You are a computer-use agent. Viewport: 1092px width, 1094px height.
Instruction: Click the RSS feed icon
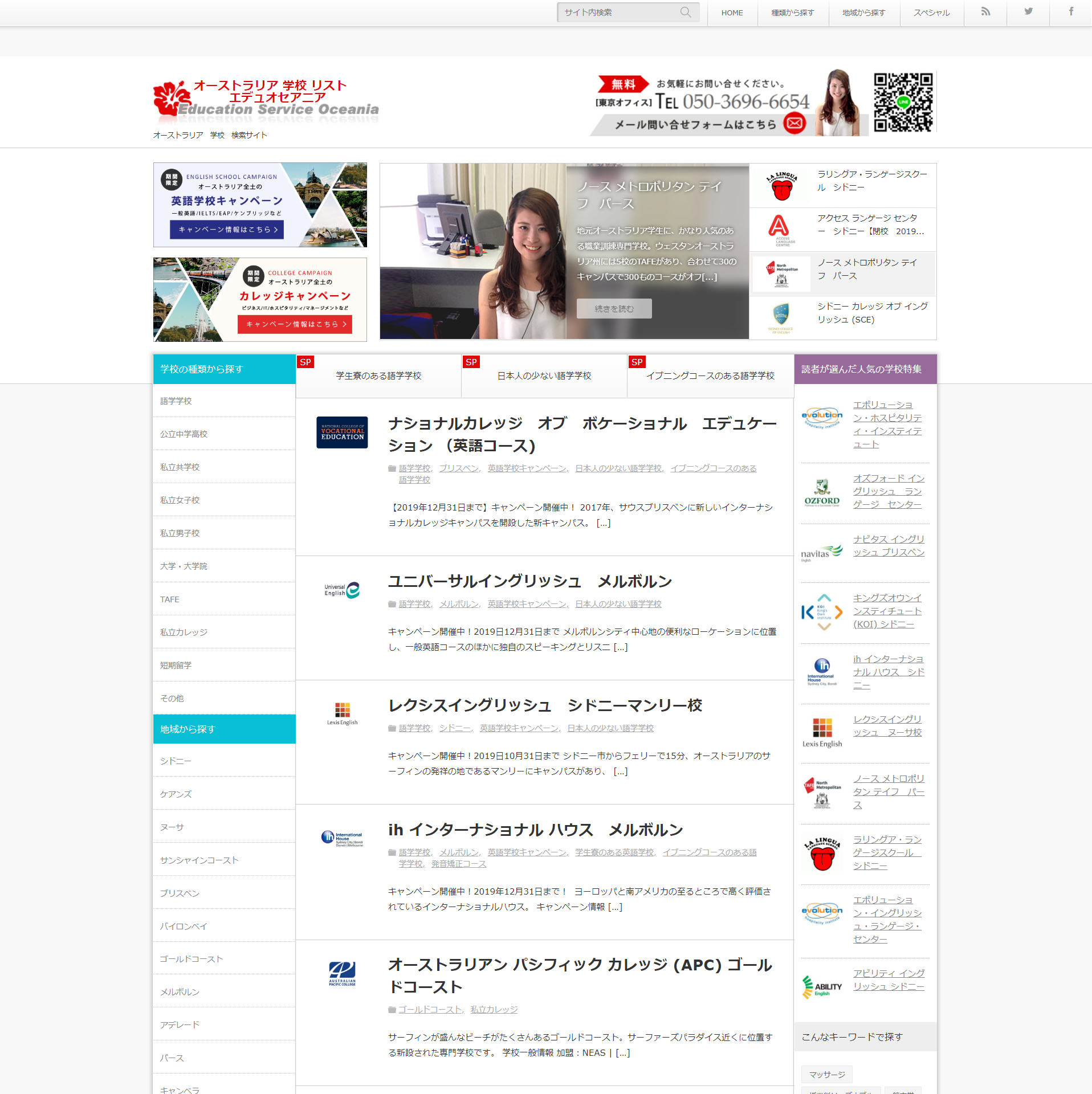(985, 12)
